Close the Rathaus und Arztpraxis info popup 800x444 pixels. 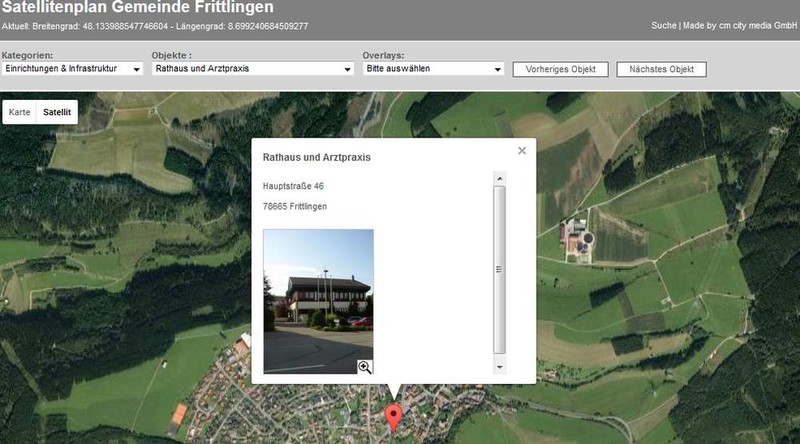(521, 151)
